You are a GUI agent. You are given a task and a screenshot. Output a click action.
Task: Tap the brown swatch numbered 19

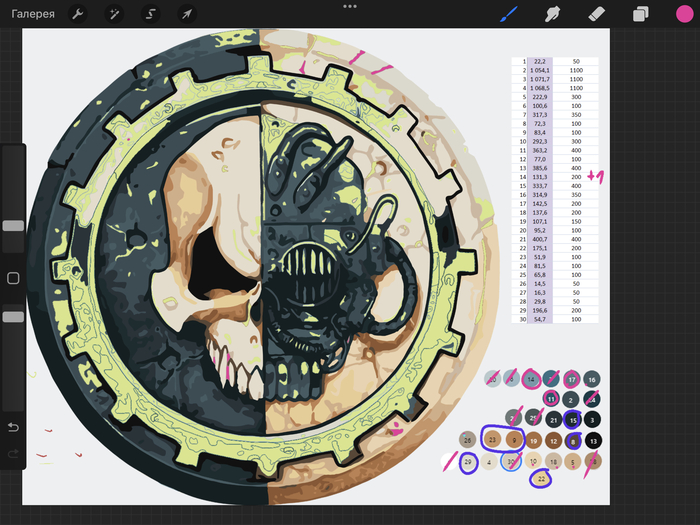(x=533, y=440)
